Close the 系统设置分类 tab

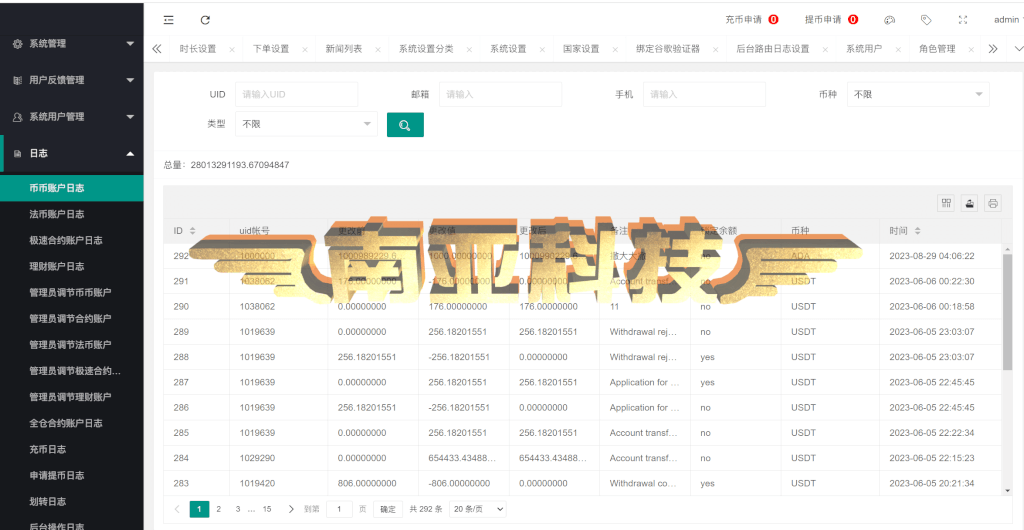click(x=469, y=50)
